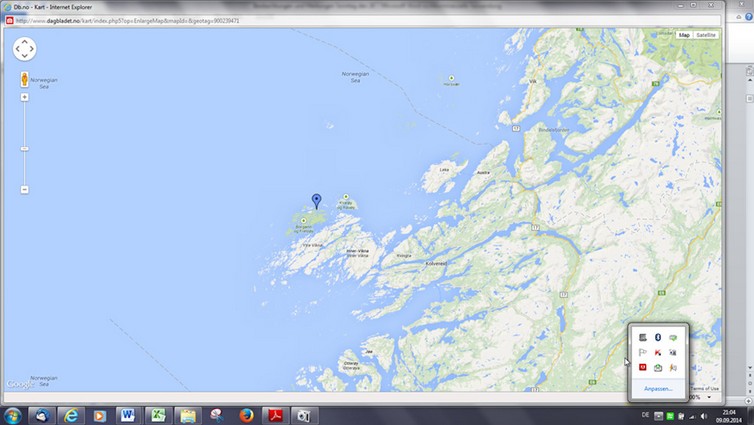
Task: Open Firefox from the taskbar
Action: (x=247, y=415)
